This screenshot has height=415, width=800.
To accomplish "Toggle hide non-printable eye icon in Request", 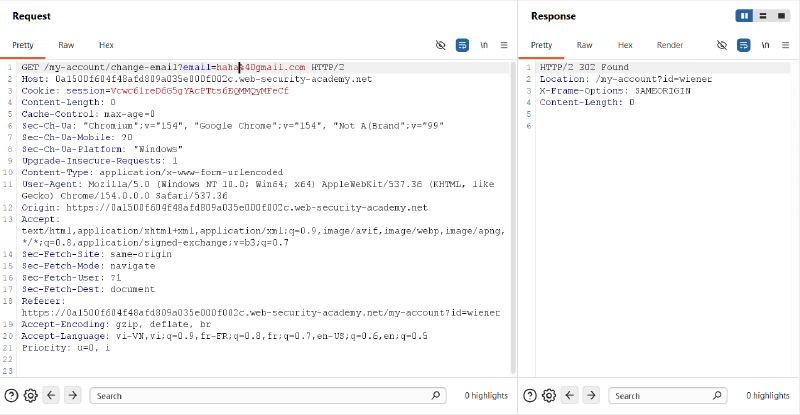I will [441, 45].
